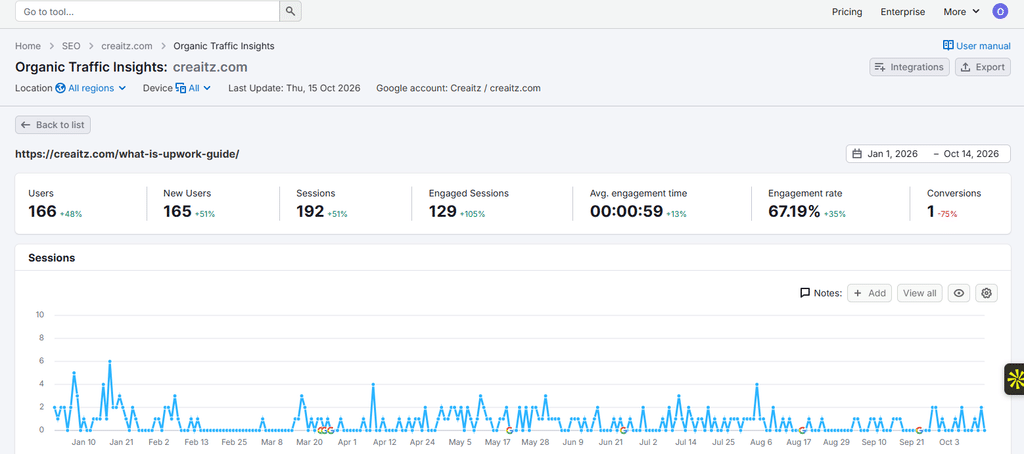Click Last Update: Thu, 15 Oct 2026 text

click(294, 88)
